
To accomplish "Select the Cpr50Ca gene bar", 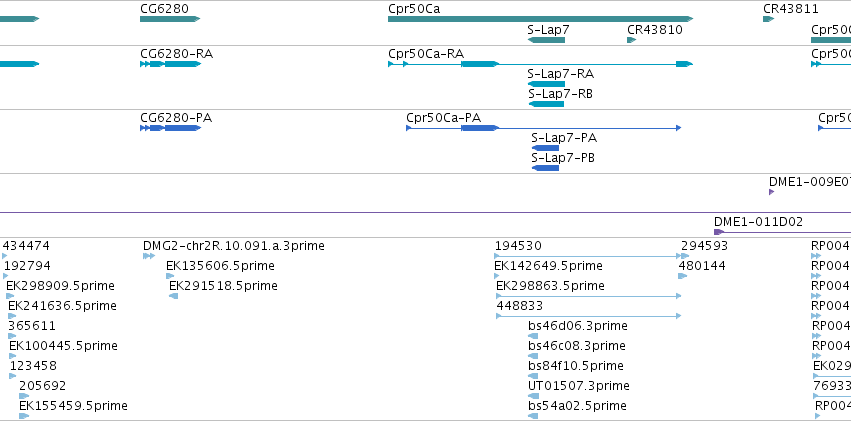I will [541, 19].
